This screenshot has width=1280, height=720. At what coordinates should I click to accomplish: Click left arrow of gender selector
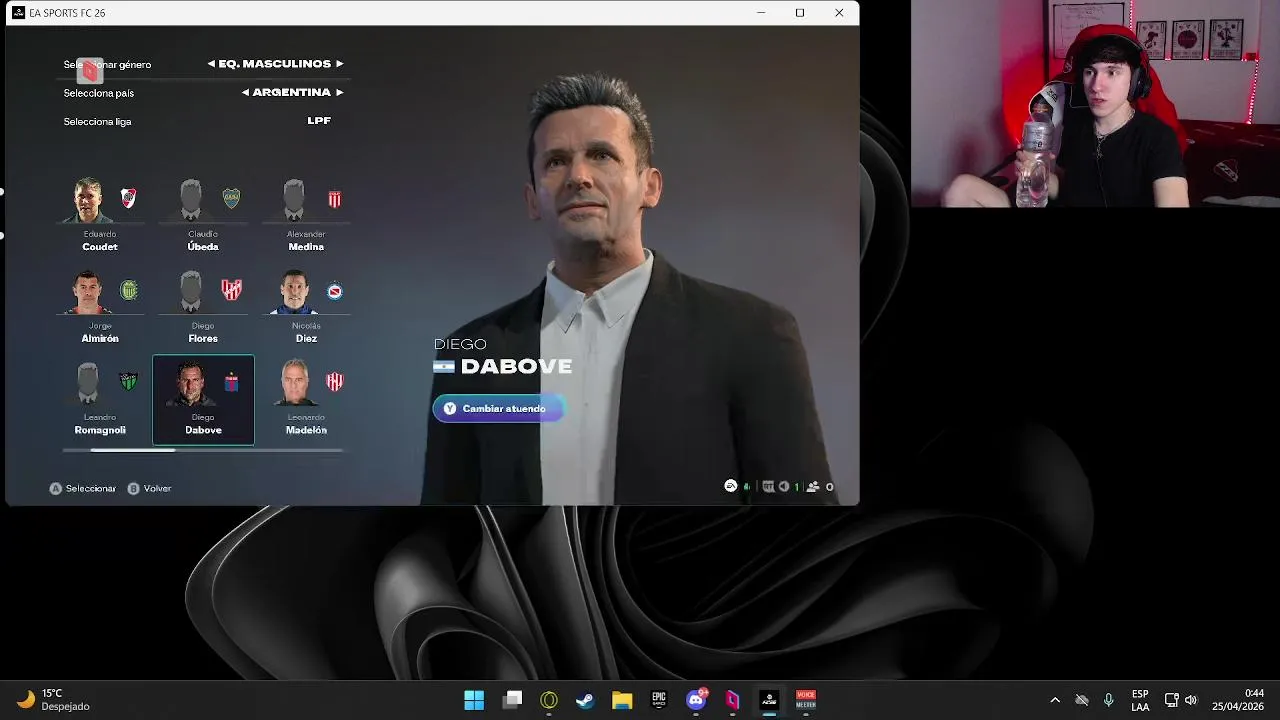(x=211, y=64)
